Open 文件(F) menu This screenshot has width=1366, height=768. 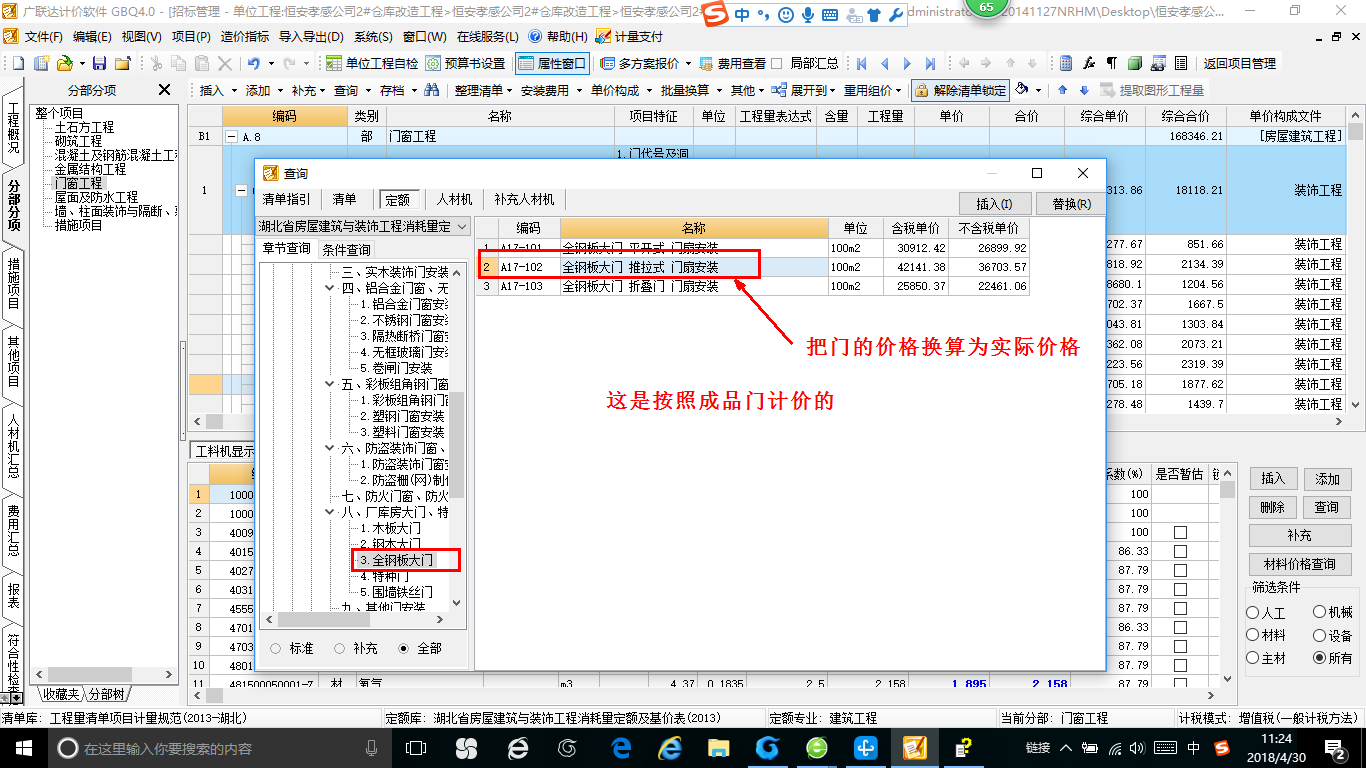pos(43,36)
